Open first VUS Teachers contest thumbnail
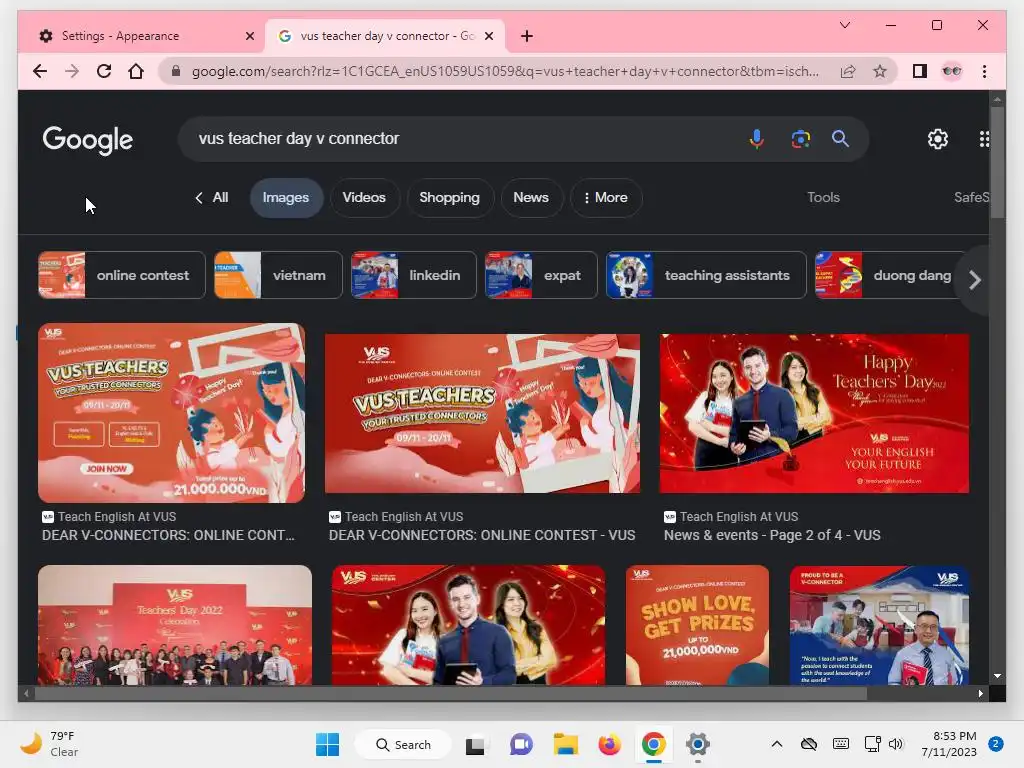The image size is (1024, 768). coord(171,413)
